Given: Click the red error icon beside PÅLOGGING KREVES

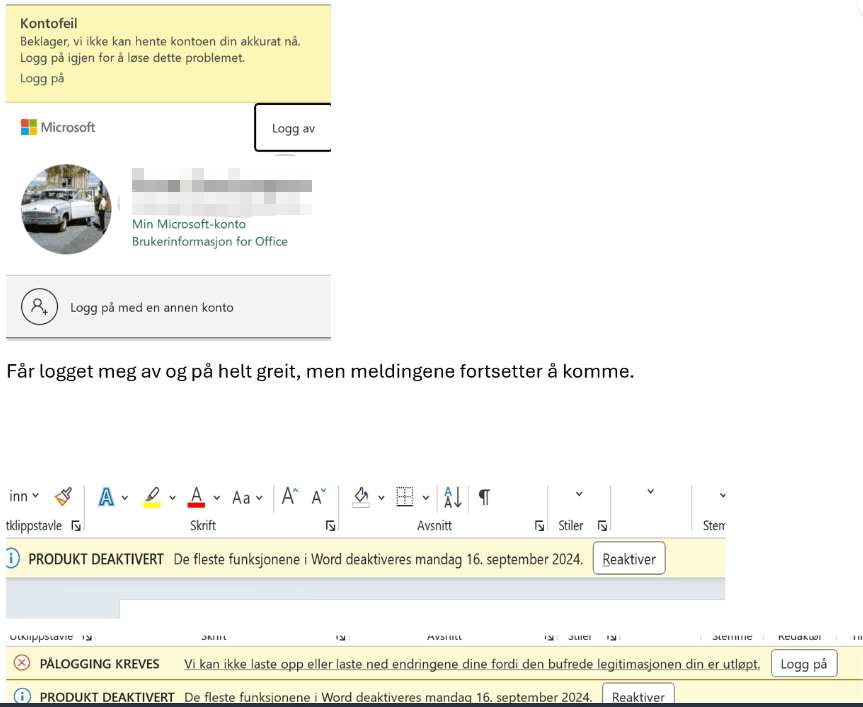Looking at the screenshot, I should (22, 662).
